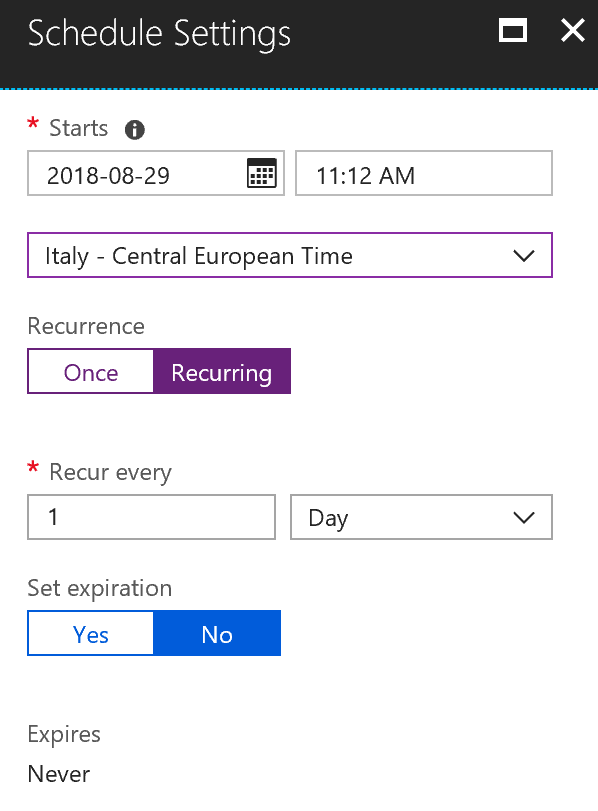Click the time zone dropdown chevron arrow

[524, 256]
